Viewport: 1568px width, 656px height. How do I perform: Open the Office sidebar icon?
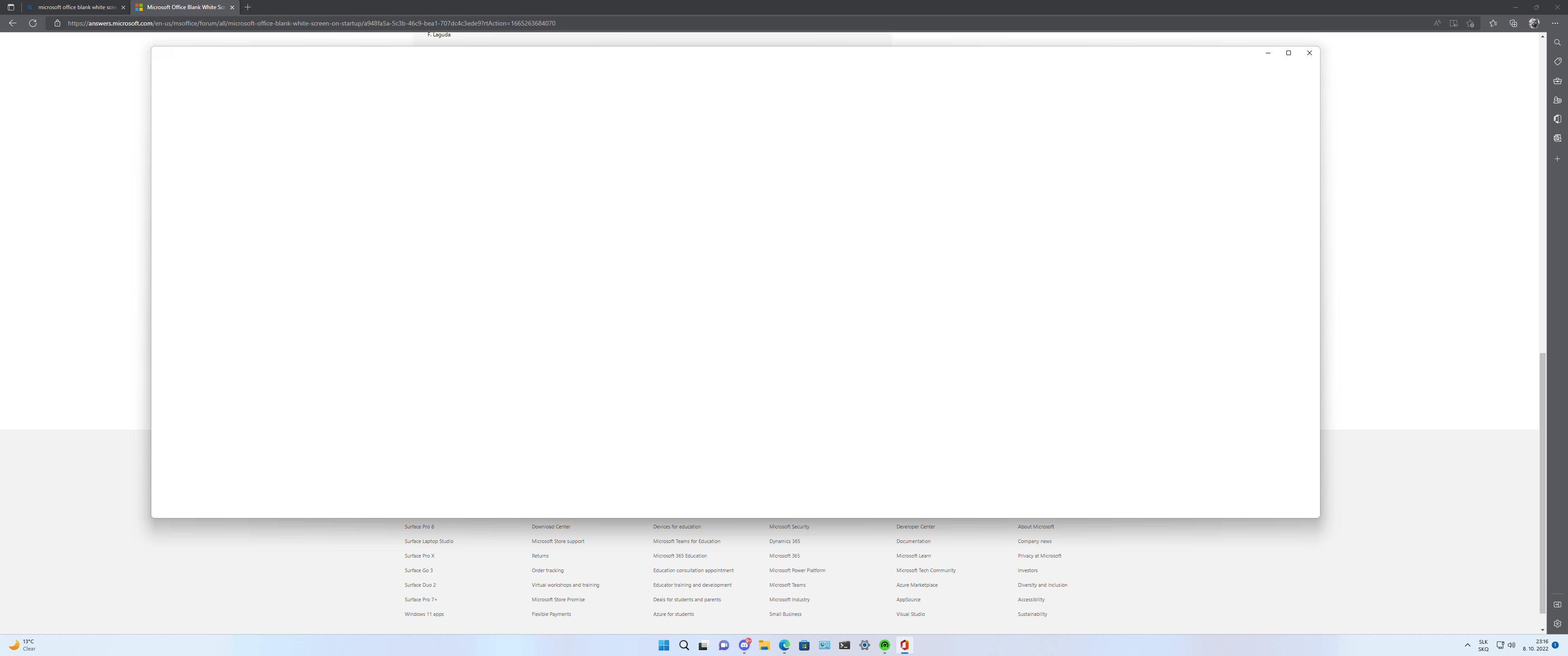(1557, 119)
